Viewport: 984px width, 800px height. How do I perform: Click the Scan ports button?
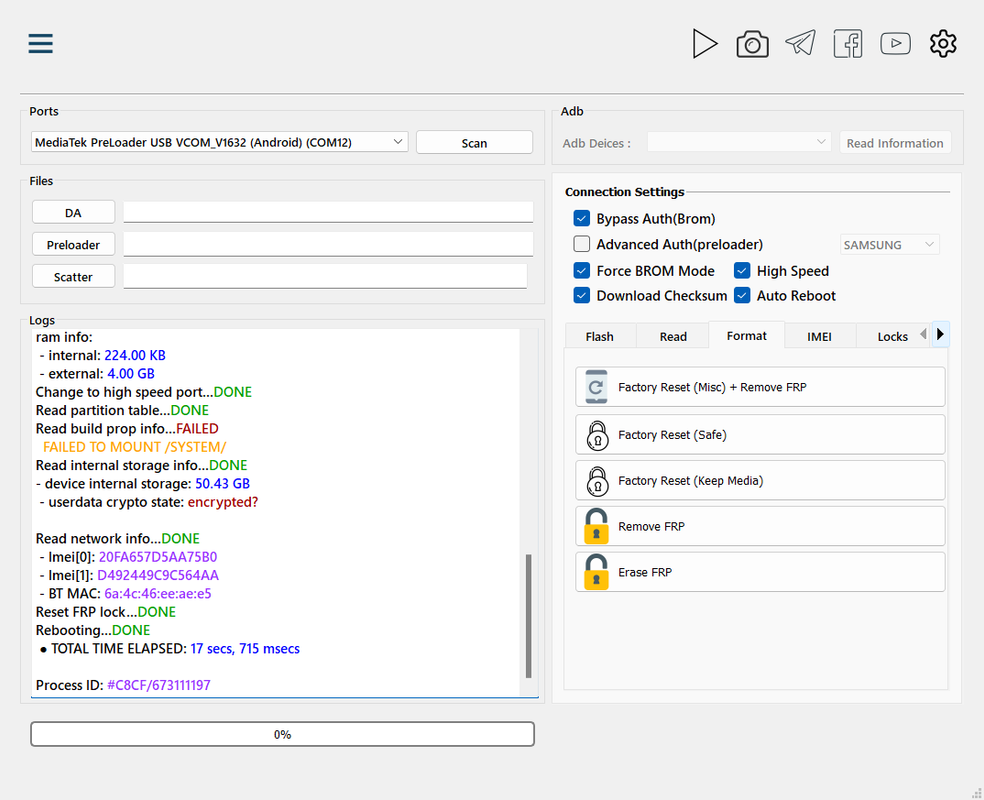point(474,142)
